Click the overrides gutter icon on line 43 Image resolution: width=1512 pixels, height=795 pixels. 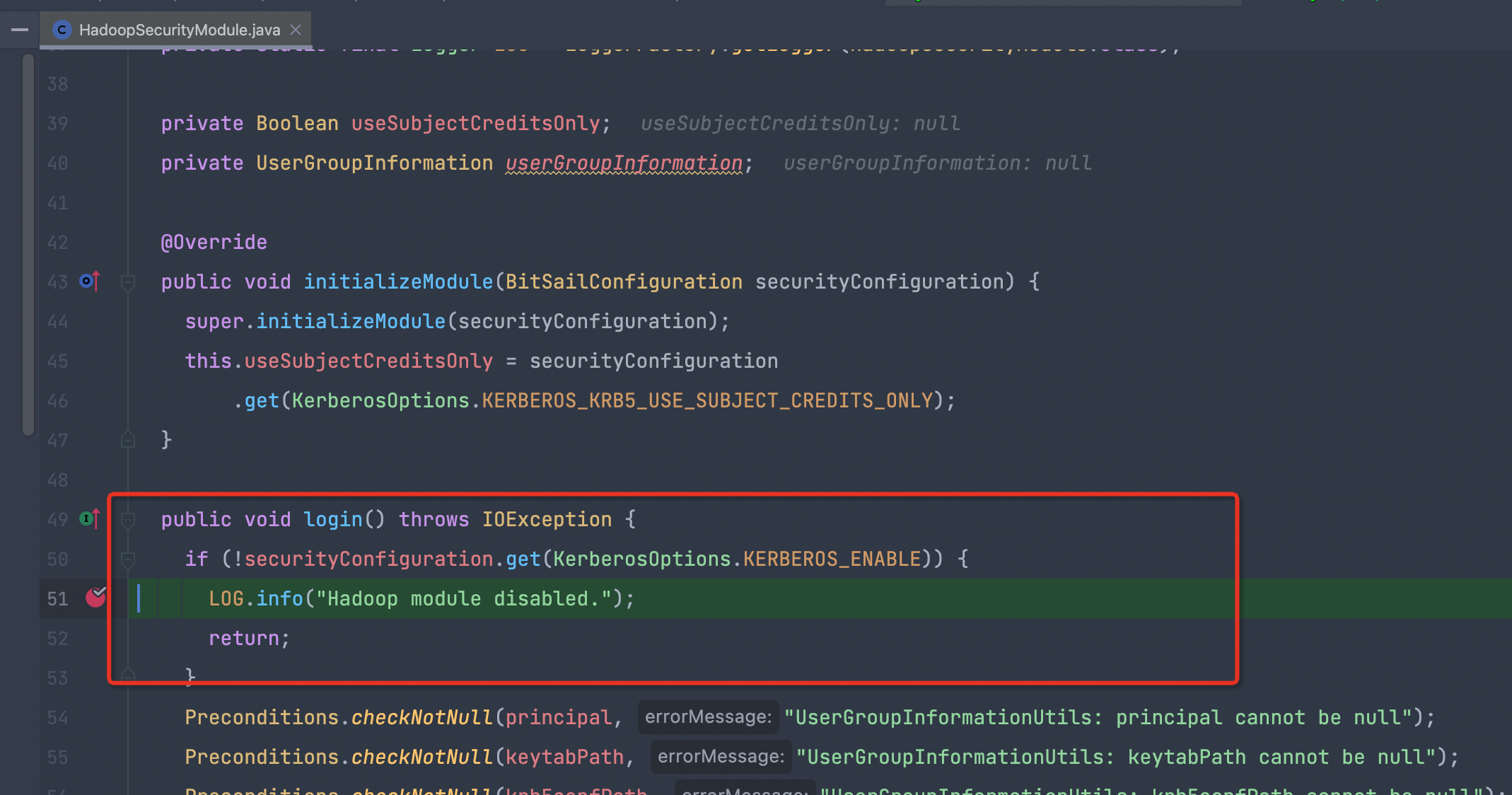pos(89,282)
